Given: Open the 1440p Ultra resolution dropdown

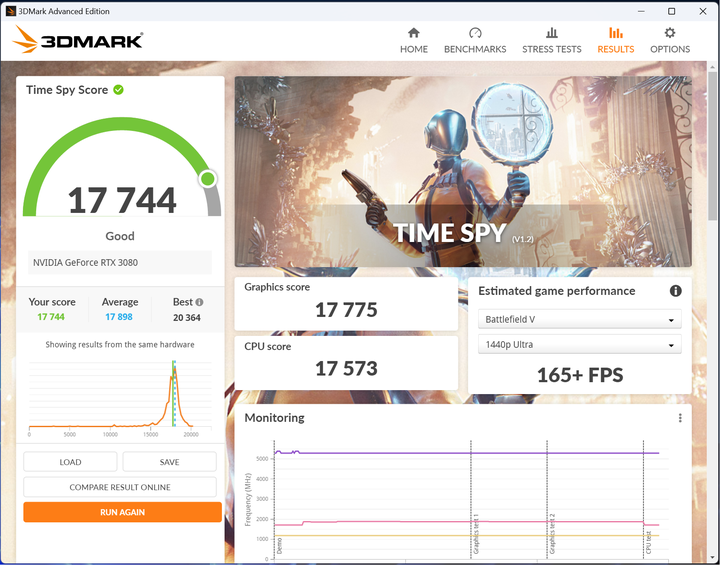Looking at the screenshot, I should click(x=579, y=344).
